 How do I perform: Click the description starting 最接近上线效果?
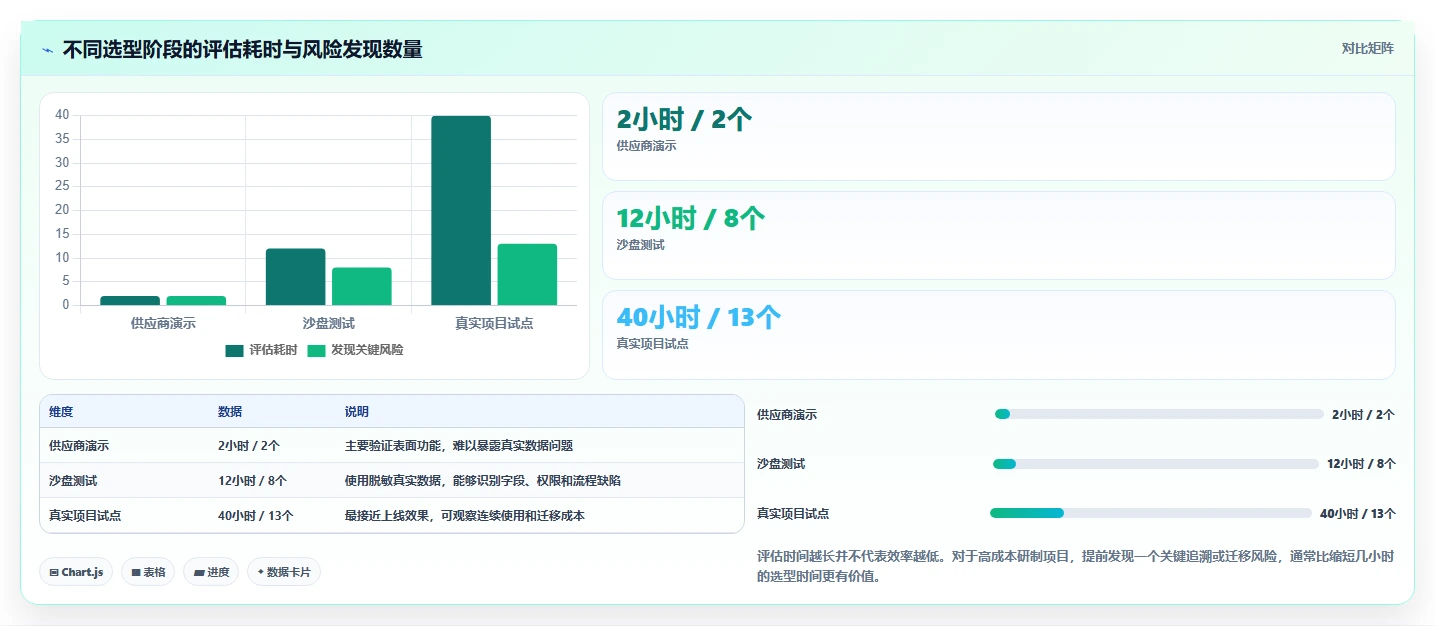point(465,516)
